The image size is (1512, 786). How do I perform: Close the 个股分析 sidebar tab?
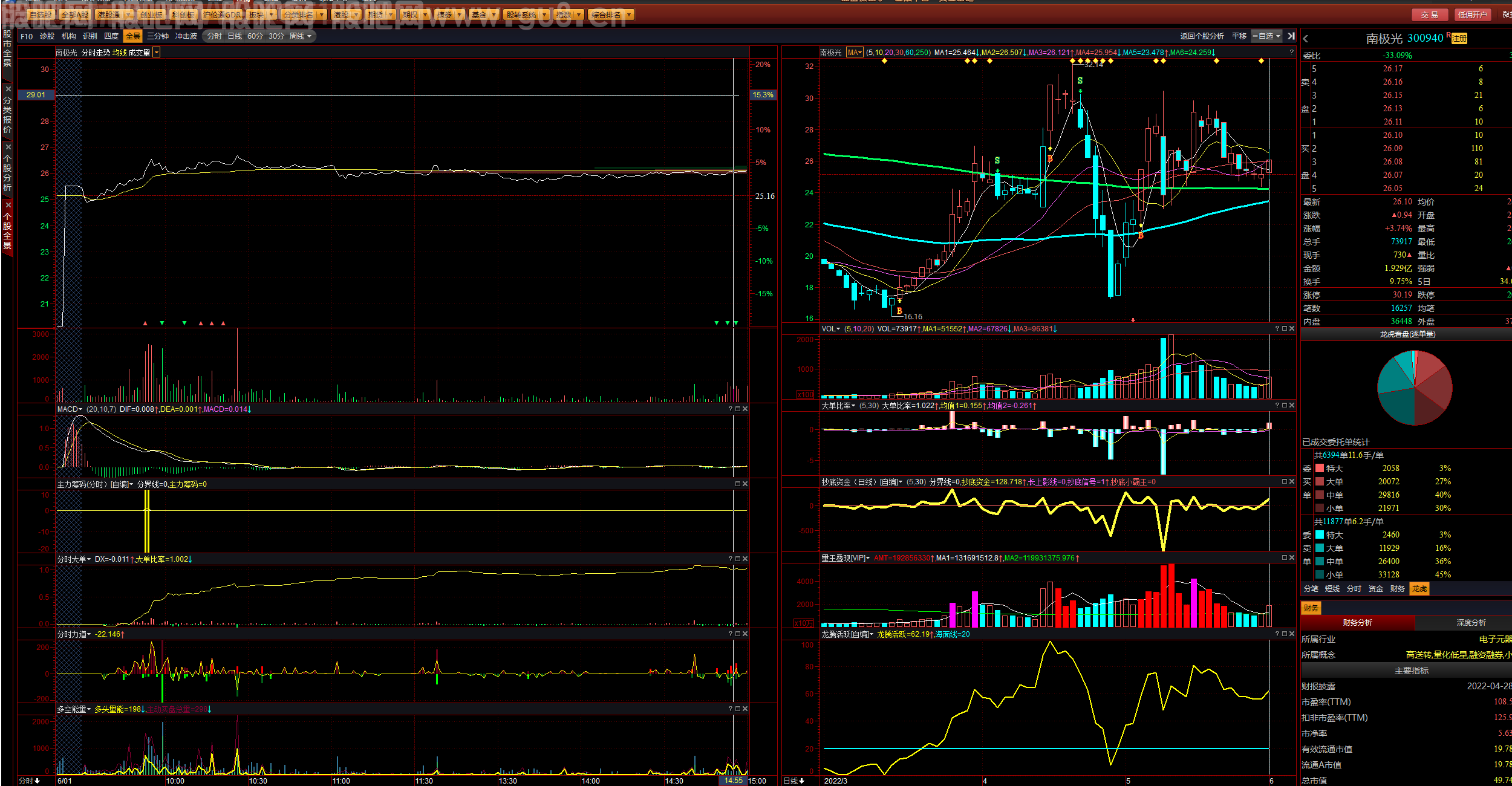(8, 147)
